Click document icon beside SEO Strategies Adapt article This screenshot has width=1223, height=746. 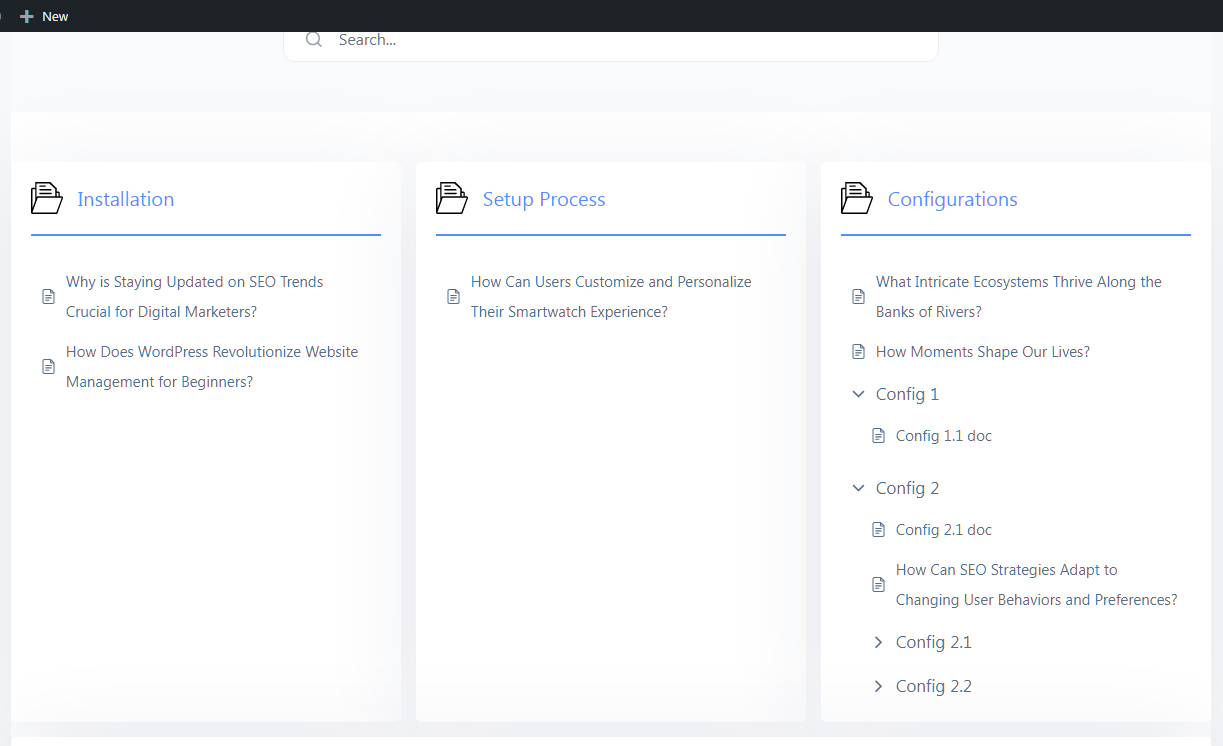[878, 585]
